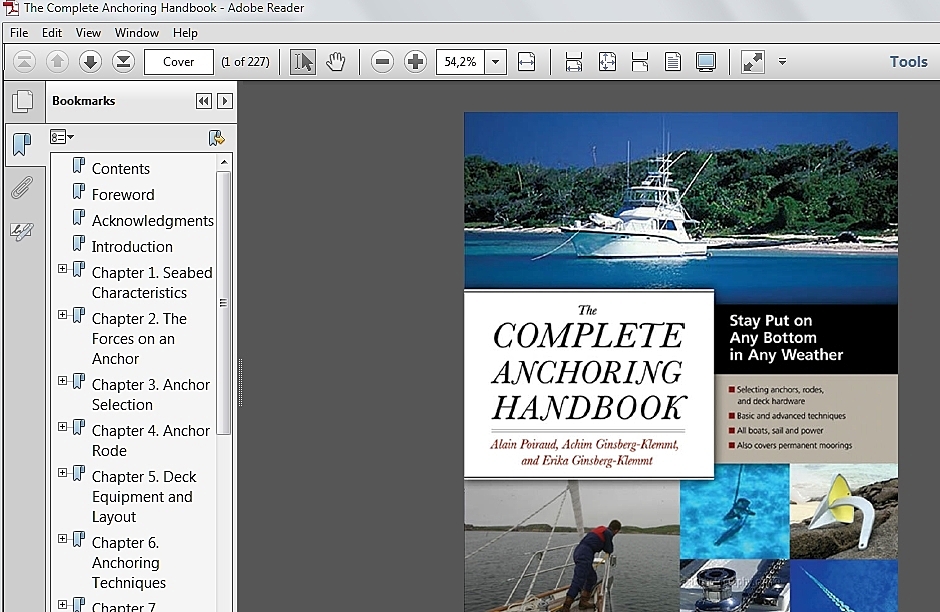Viewport: 940px width, 612px height.
Task: Go to previous page arrow
Action: (58, 62)
